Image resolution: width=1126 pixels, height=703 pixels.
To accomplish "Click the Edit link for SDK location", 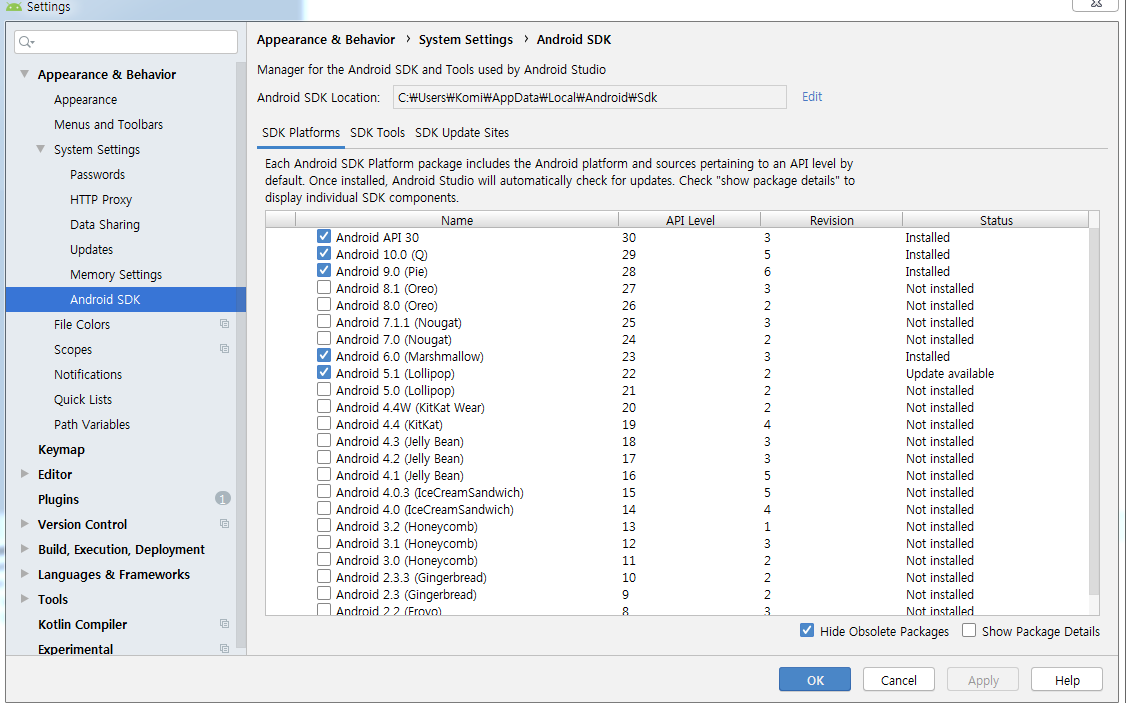I will coord(811,97).
